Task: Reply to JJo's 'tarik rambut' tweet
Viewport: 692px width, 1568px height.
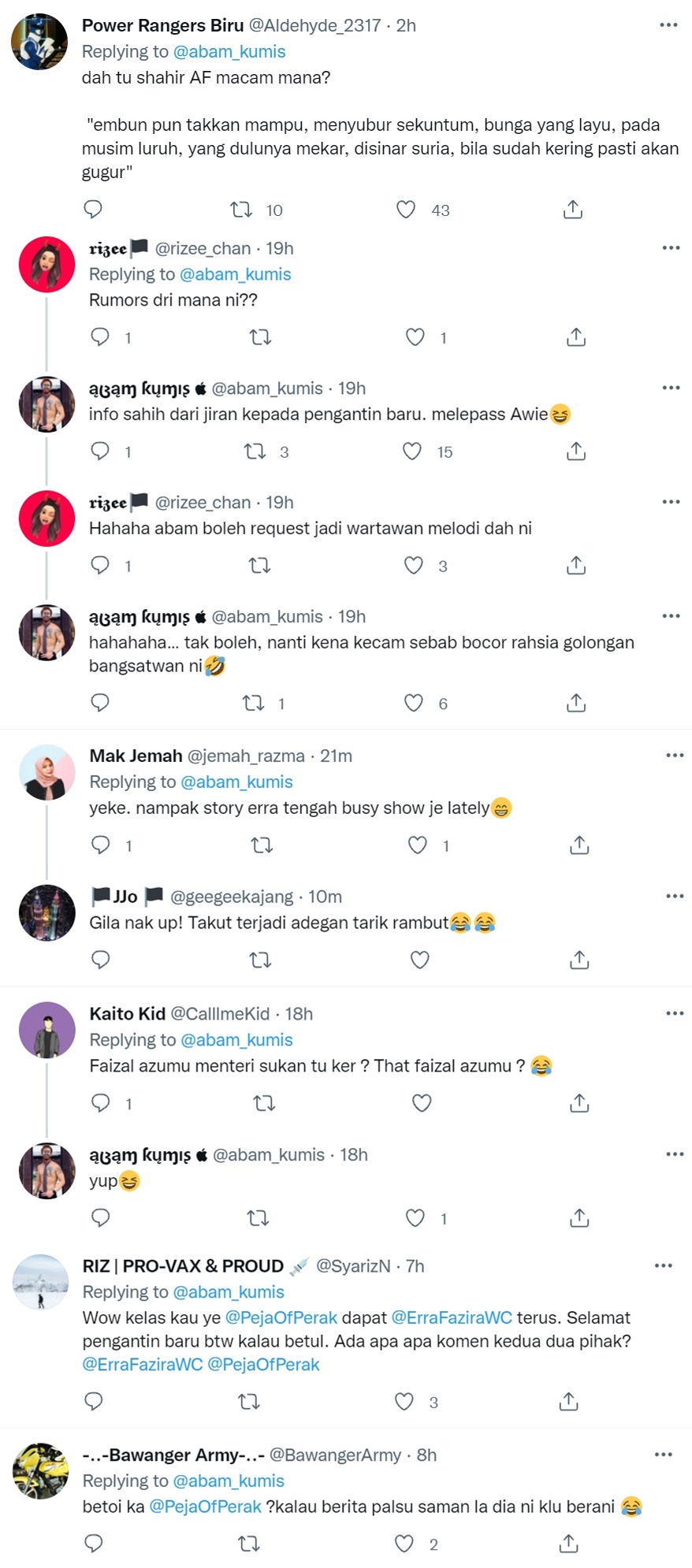Action: point(100,960)
